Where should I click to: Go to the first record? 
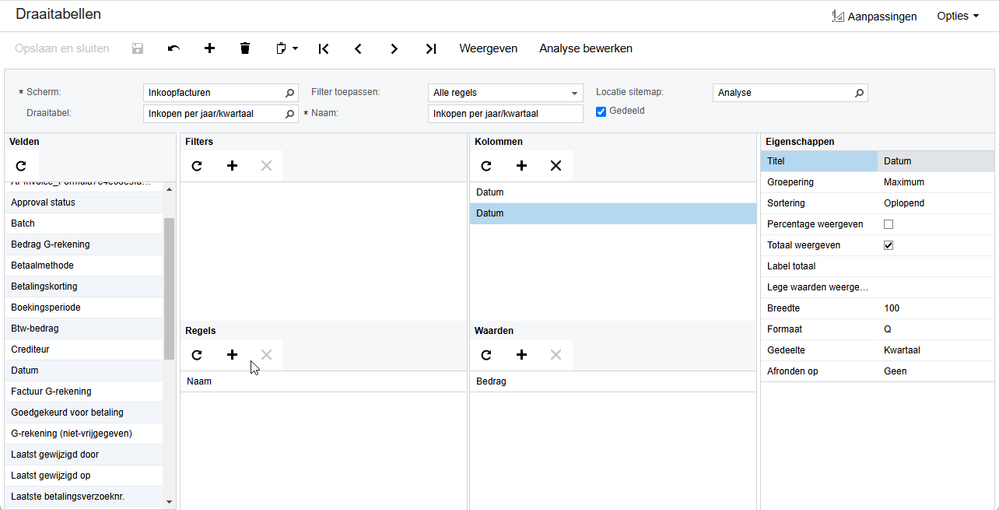point(324,48)
